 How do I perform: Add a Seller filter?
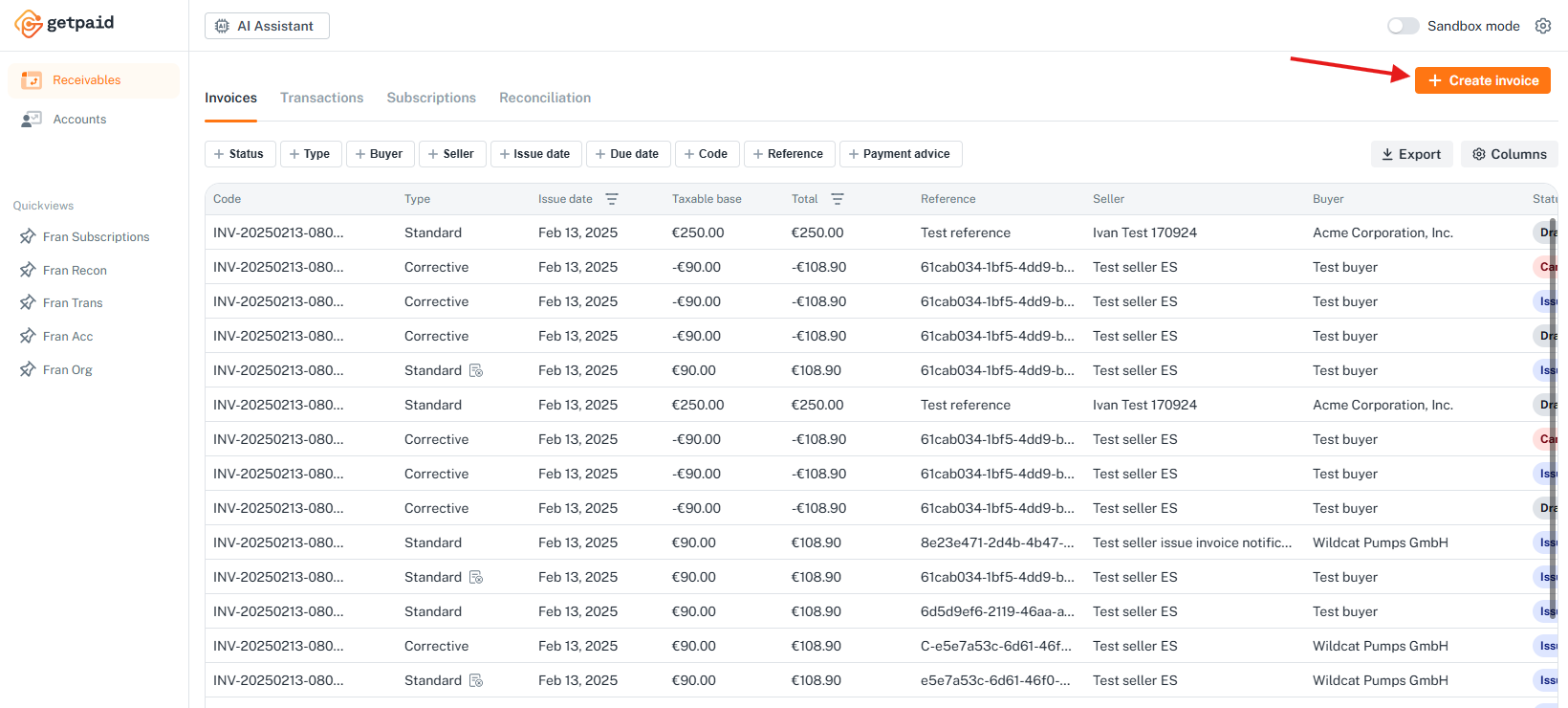[452, 154]
